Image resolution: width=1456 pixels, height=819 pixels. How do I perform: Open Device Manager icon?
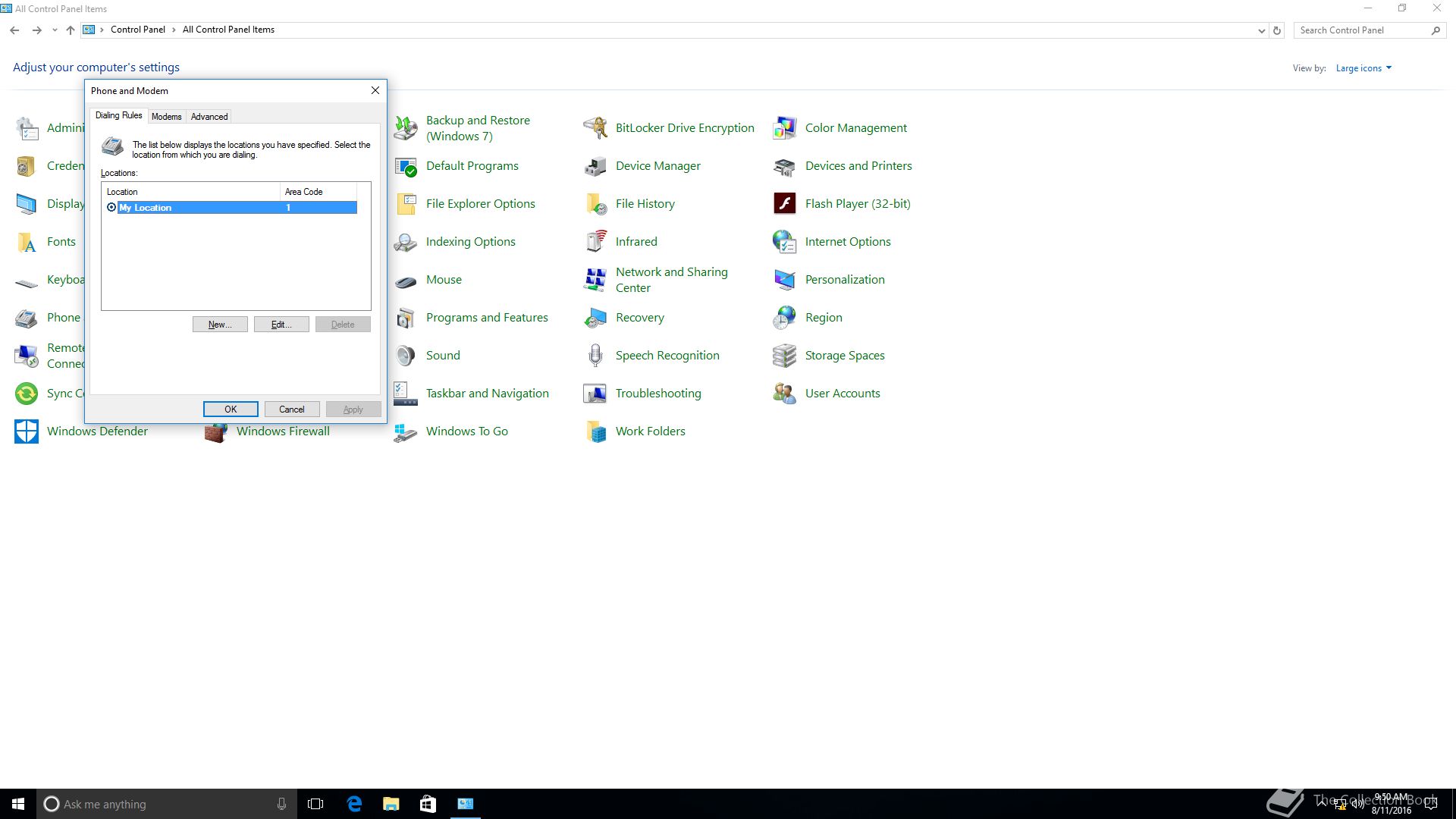tap(595, 166)
